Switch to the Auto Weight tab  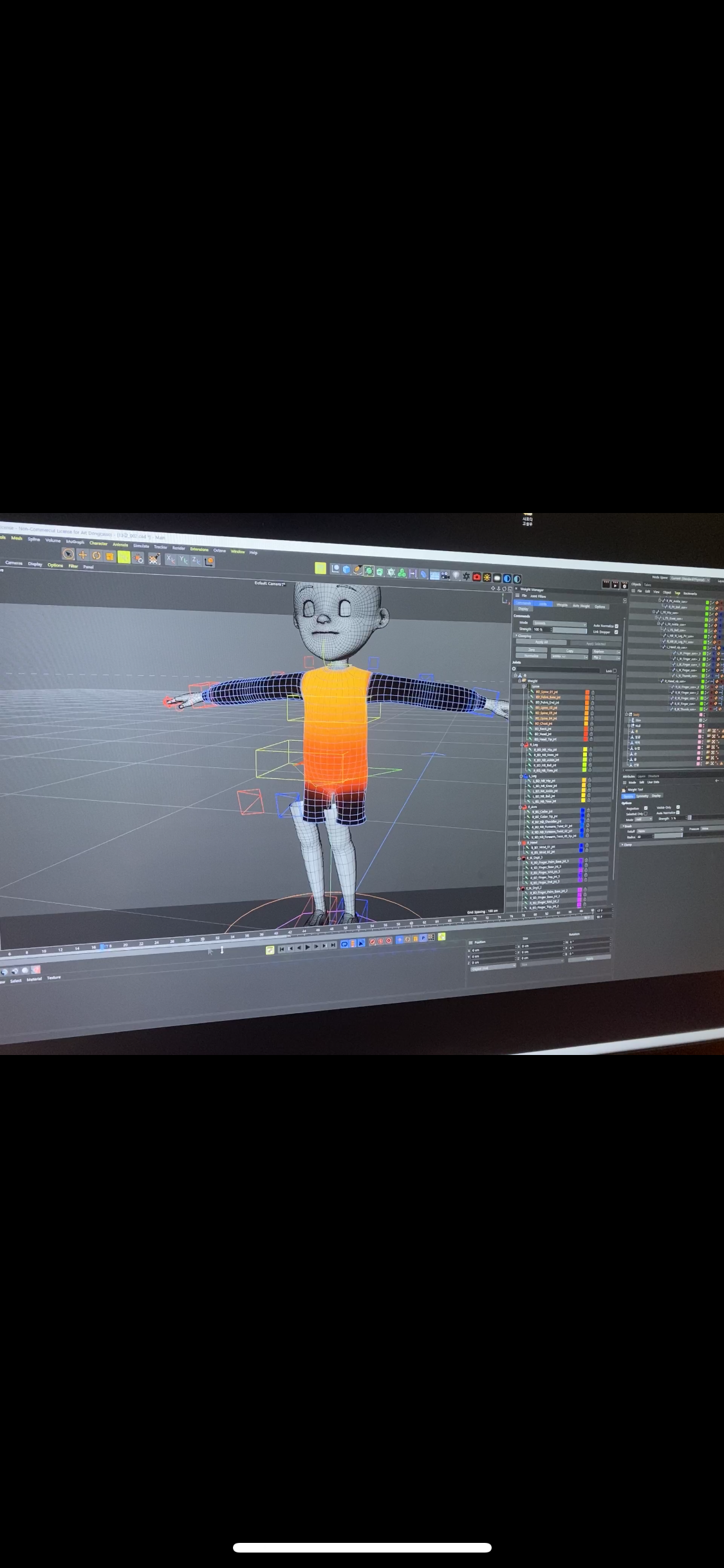(581, 606)
